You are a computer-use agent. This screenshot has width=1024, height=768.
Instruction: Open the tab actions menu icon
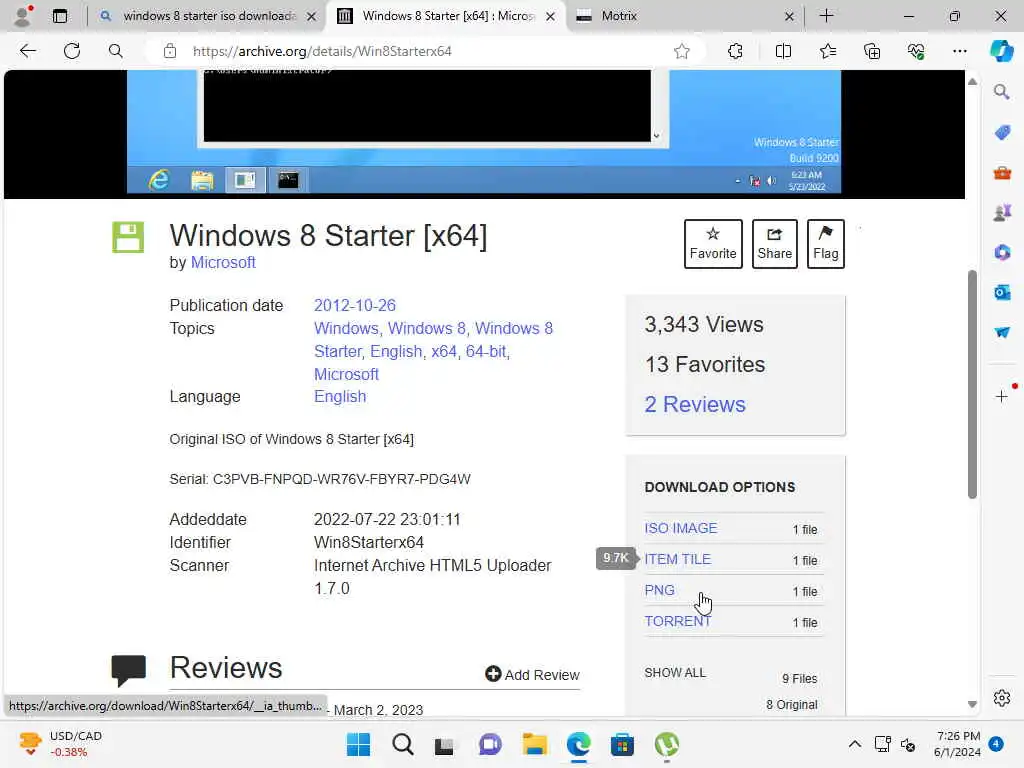point(60,16)
